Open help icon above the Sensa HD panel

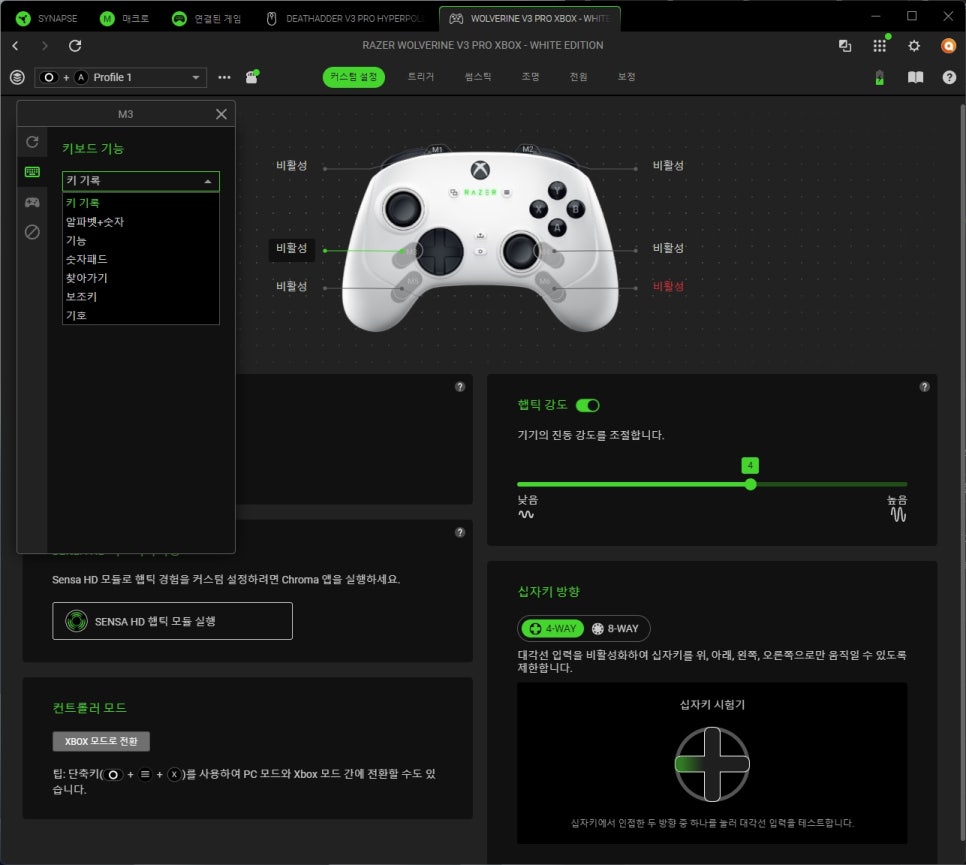(460, 532)
